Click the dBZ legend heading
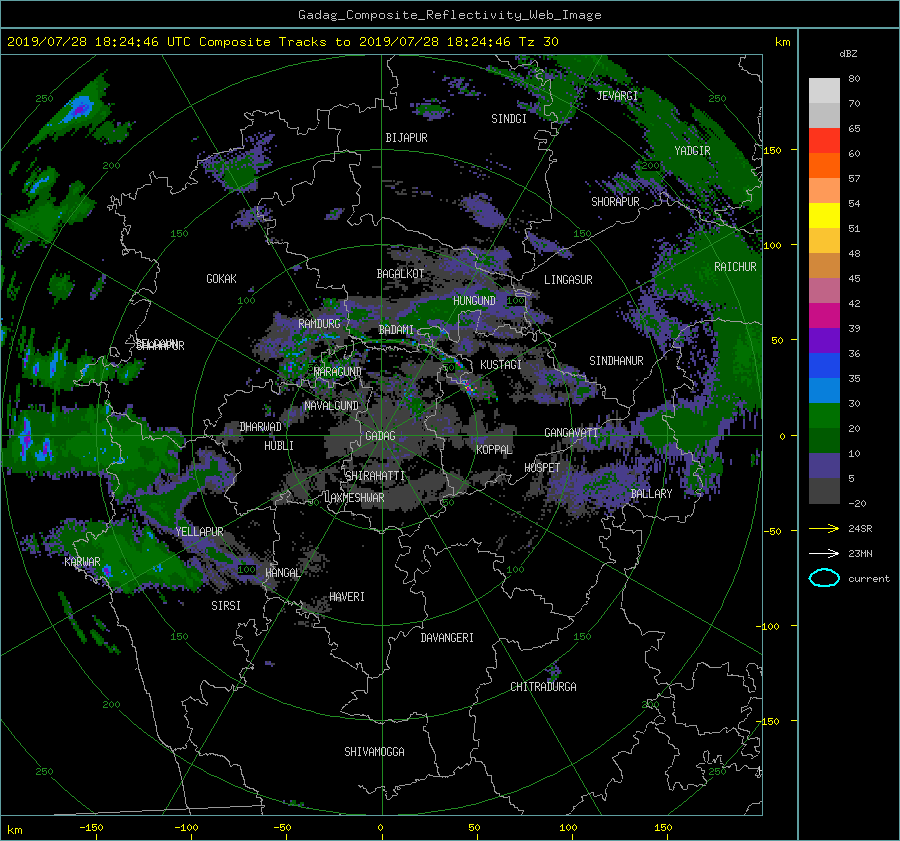Screen dimensions: 900x841 tap(848, 54)
